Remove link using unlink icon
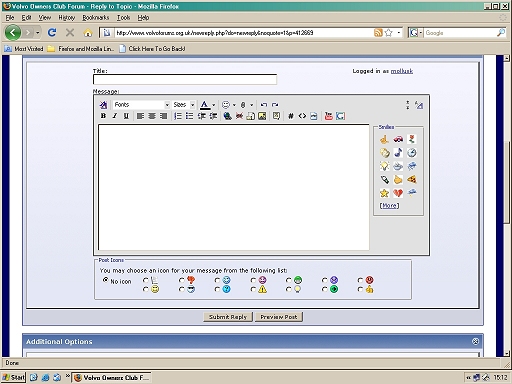Screen dimensions: 512x384 pyautogui.click(x=239, y=116)
